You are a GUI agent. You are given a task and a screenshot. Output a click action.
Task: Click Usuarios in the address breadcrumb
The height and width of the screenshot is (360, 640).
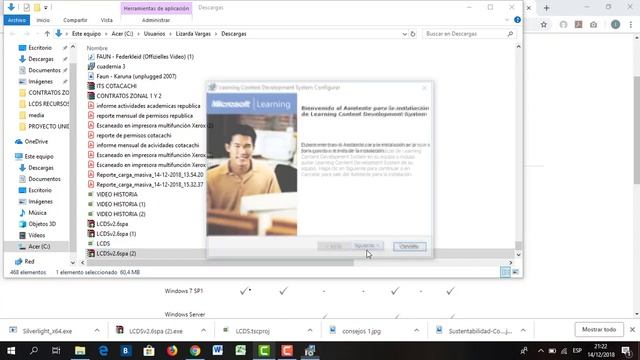[x=154, y=34]
